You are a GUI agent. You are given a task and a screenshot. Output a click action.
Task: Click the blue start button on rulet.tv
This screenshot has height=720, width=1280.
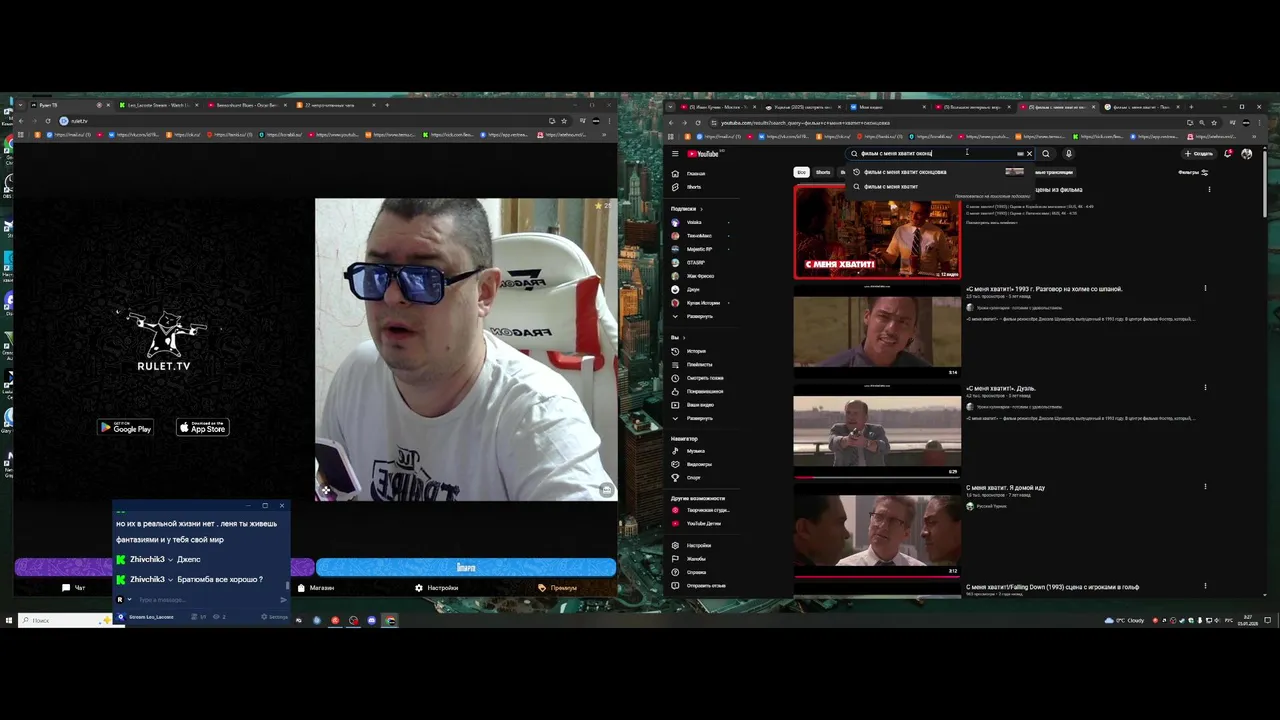466,567
